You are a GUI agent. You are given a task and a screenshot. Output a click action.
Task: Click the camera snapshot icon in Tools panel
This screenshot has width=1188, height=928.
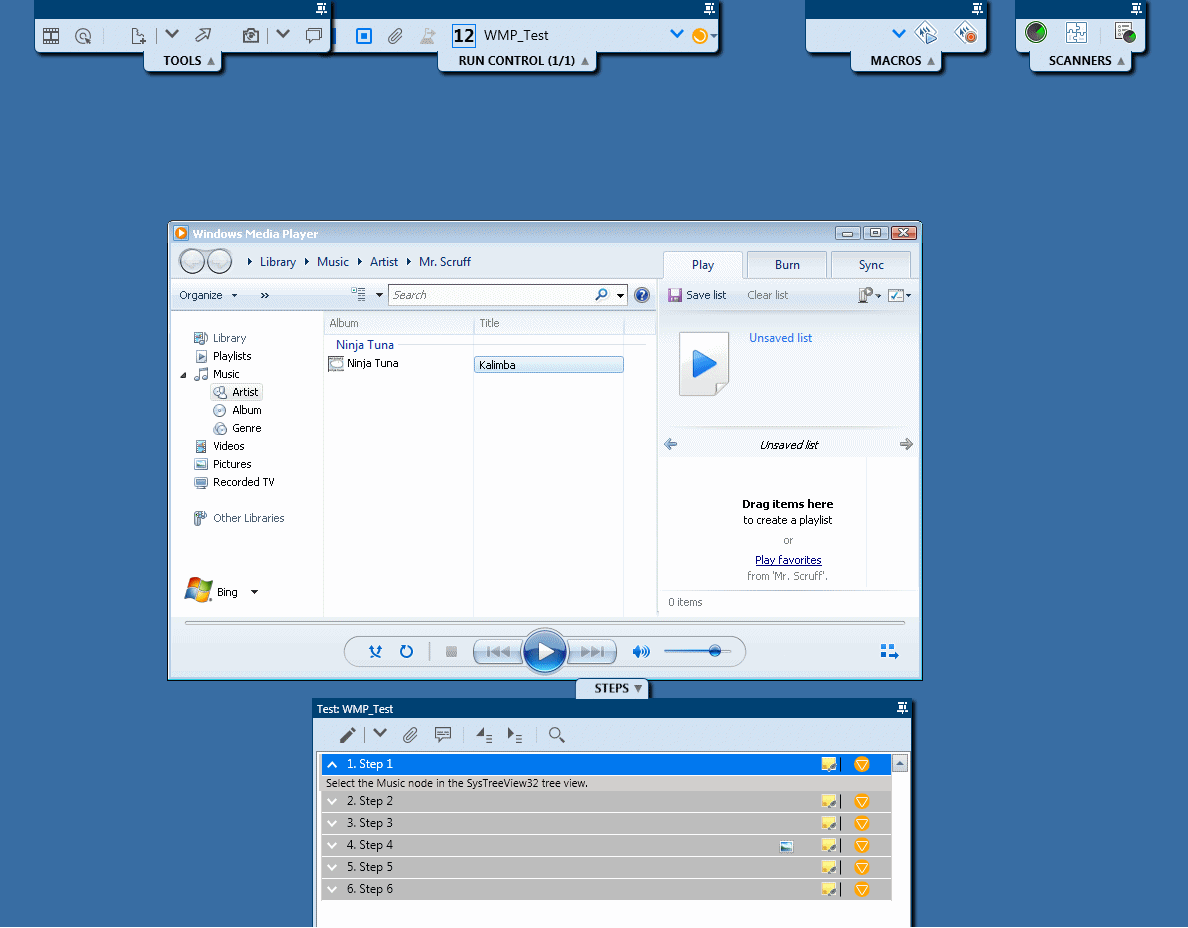pos(251,36)
